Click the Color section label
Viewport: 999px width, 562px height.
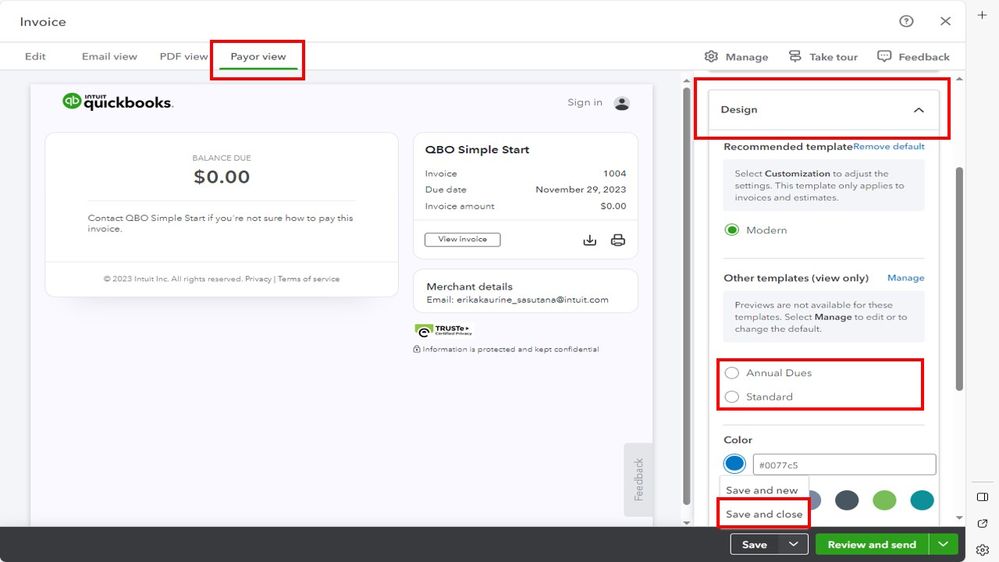tap(738, 440)
